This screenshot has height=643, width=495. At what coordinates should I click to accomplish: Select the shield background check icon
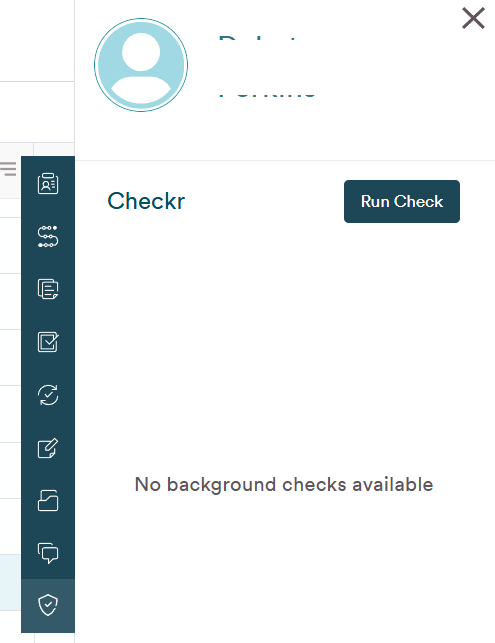click(48, 605)
